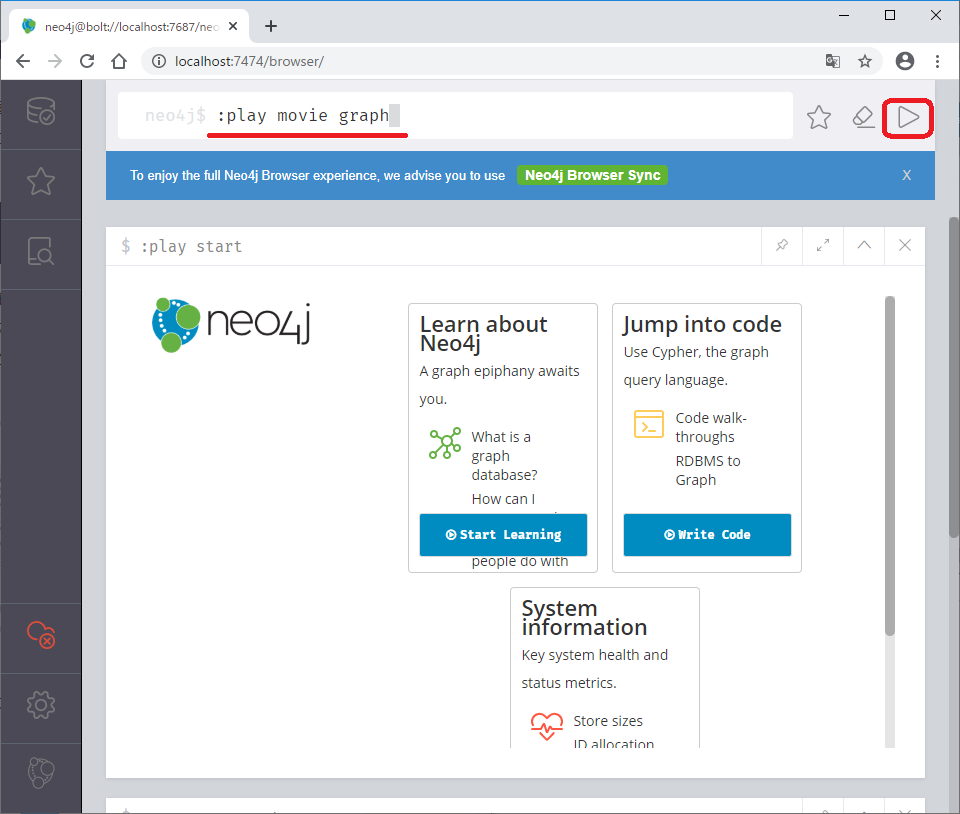Click the $ :play start frame title

click(182, 247)
